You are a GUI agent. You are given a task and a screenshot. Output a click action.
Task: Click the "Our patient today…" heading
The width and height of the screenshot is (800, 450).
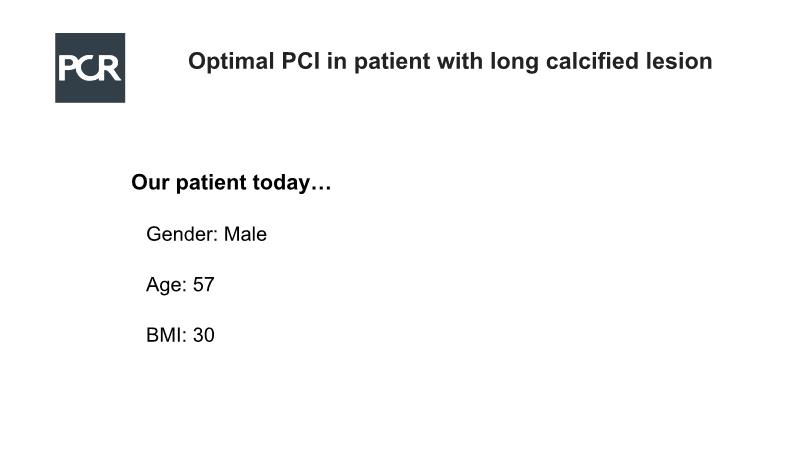[231, 183]
